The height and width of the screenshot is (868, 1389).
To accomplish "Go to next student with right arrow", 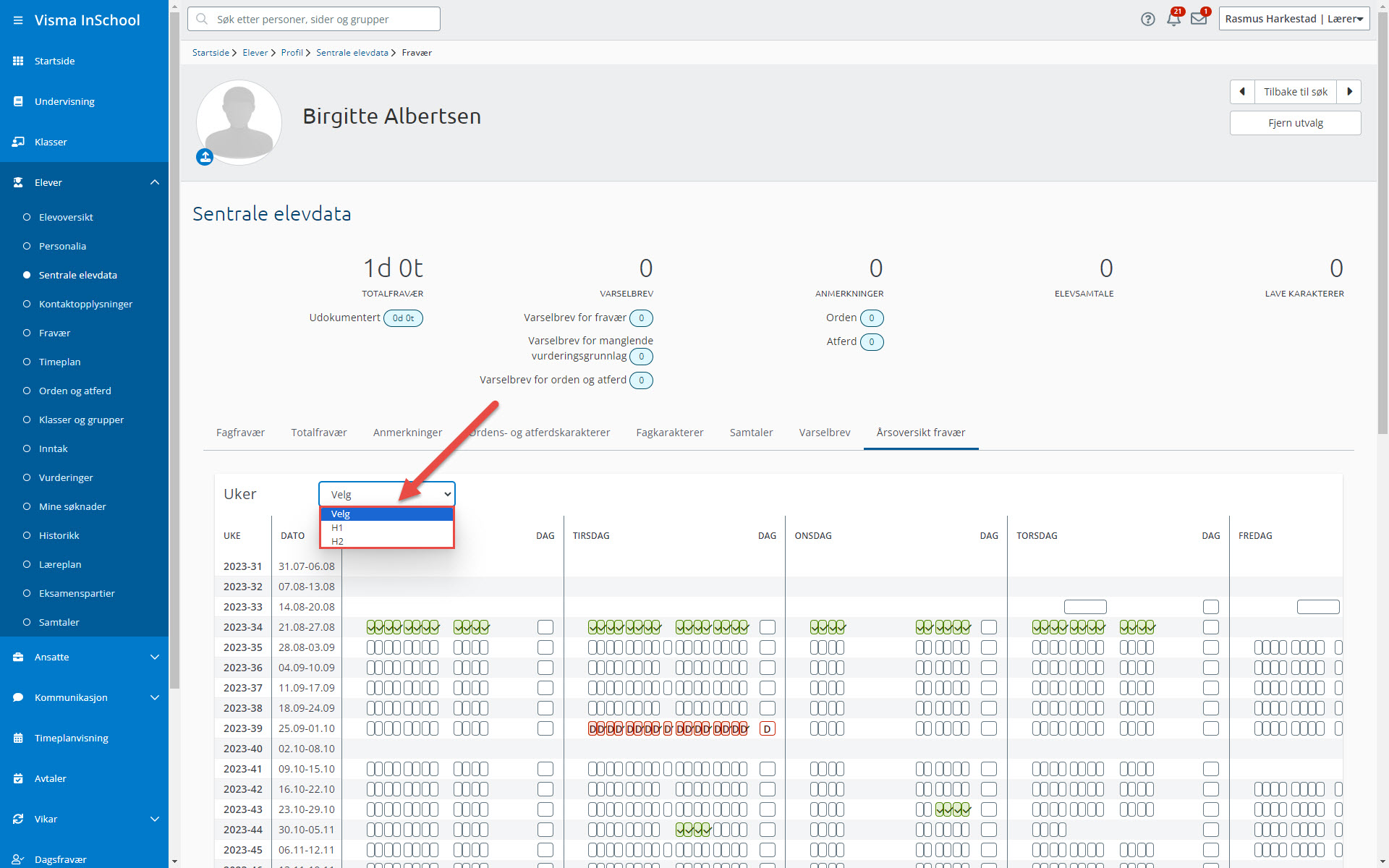I will (1349, 92).
